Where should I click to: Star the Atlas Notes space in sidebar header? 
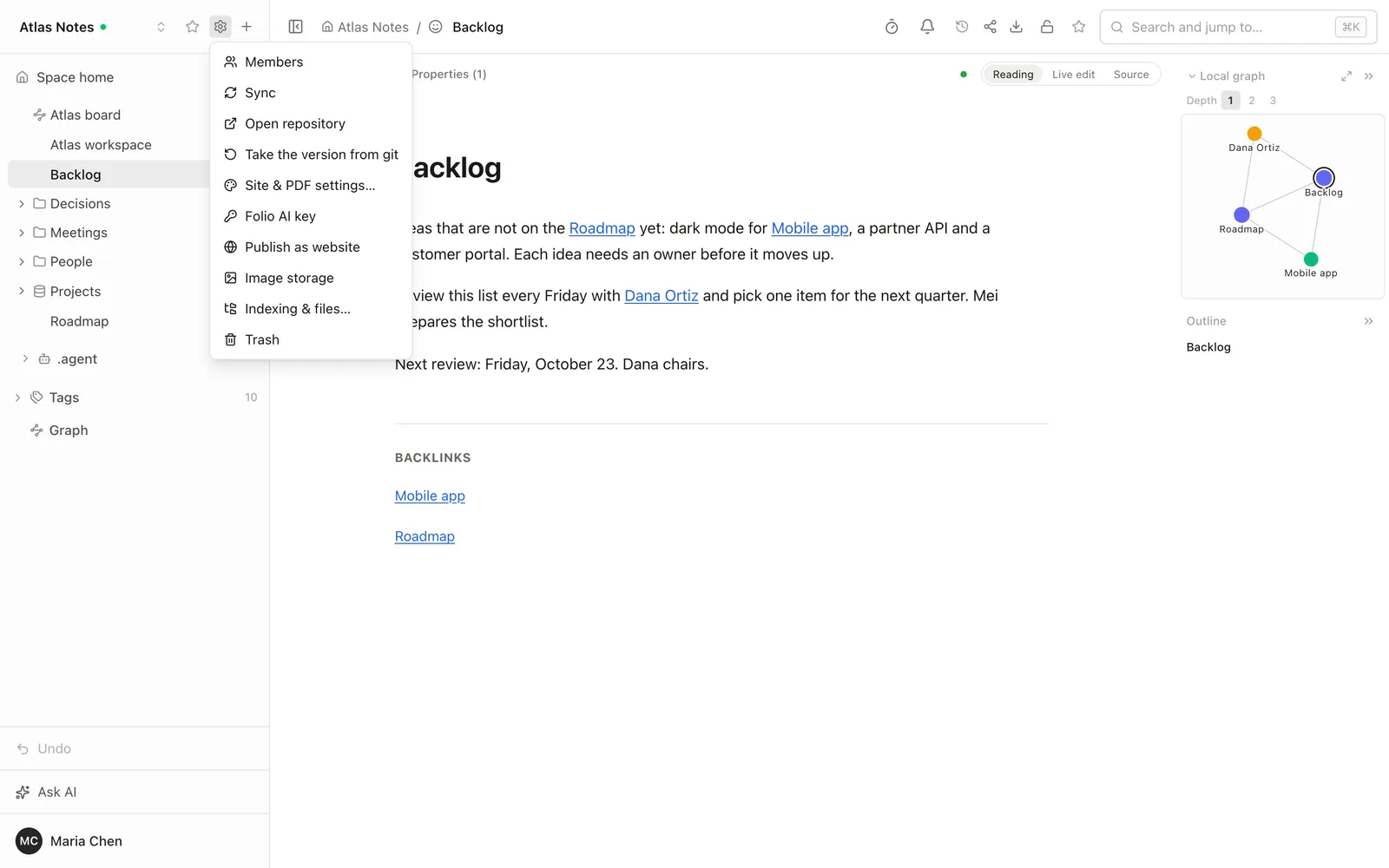[x=193, y=27]
